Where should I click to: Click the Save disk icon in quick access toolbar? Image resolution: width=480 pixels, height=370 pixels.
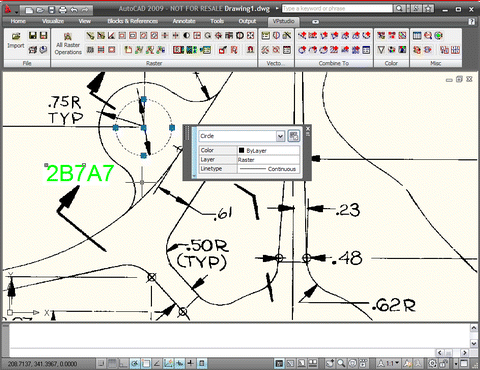click(x=52, y=10)
